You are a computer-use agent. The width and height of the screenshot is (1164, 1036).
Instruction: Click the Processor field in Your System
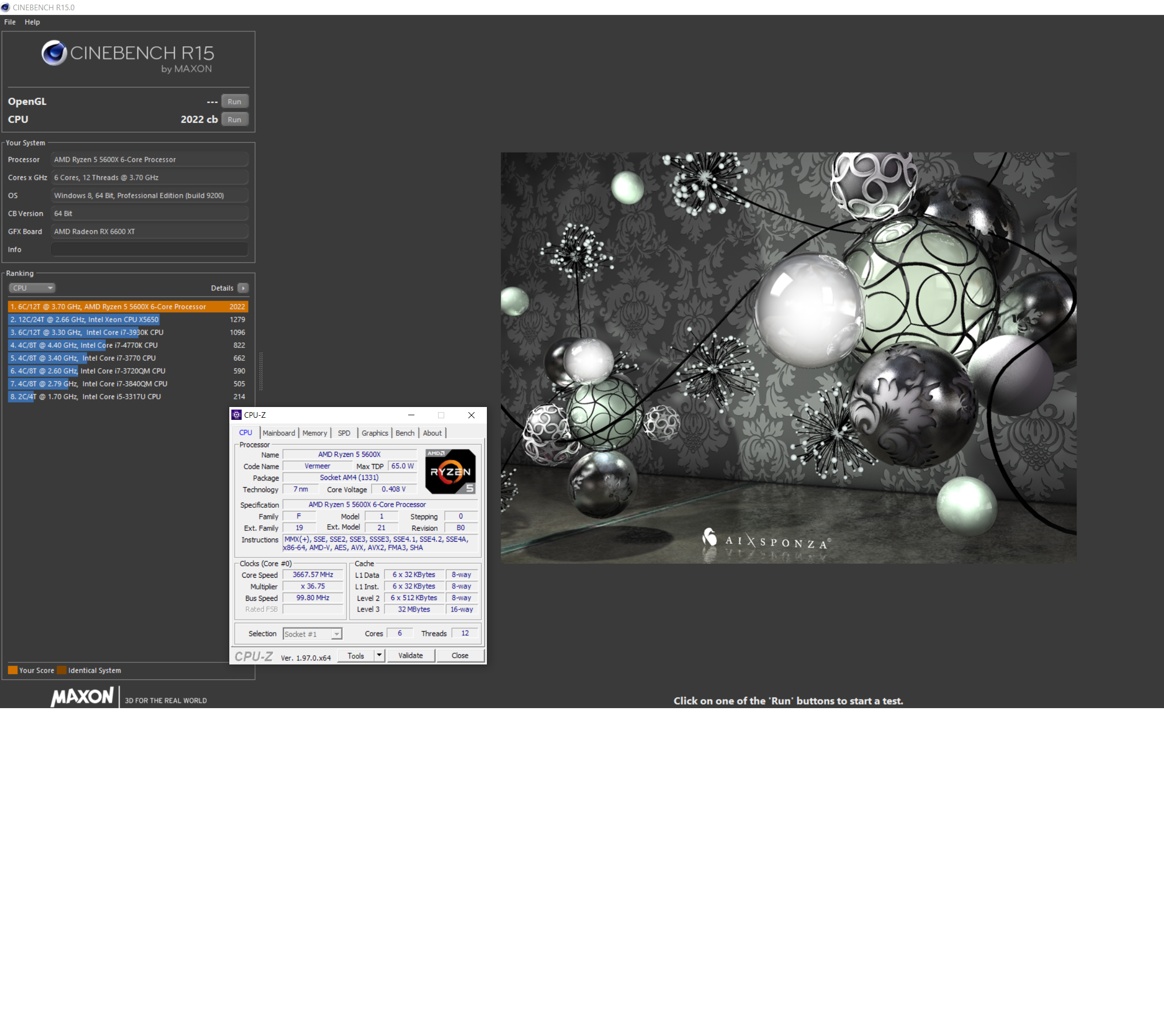pyautogui.click(x=149, y=159)
